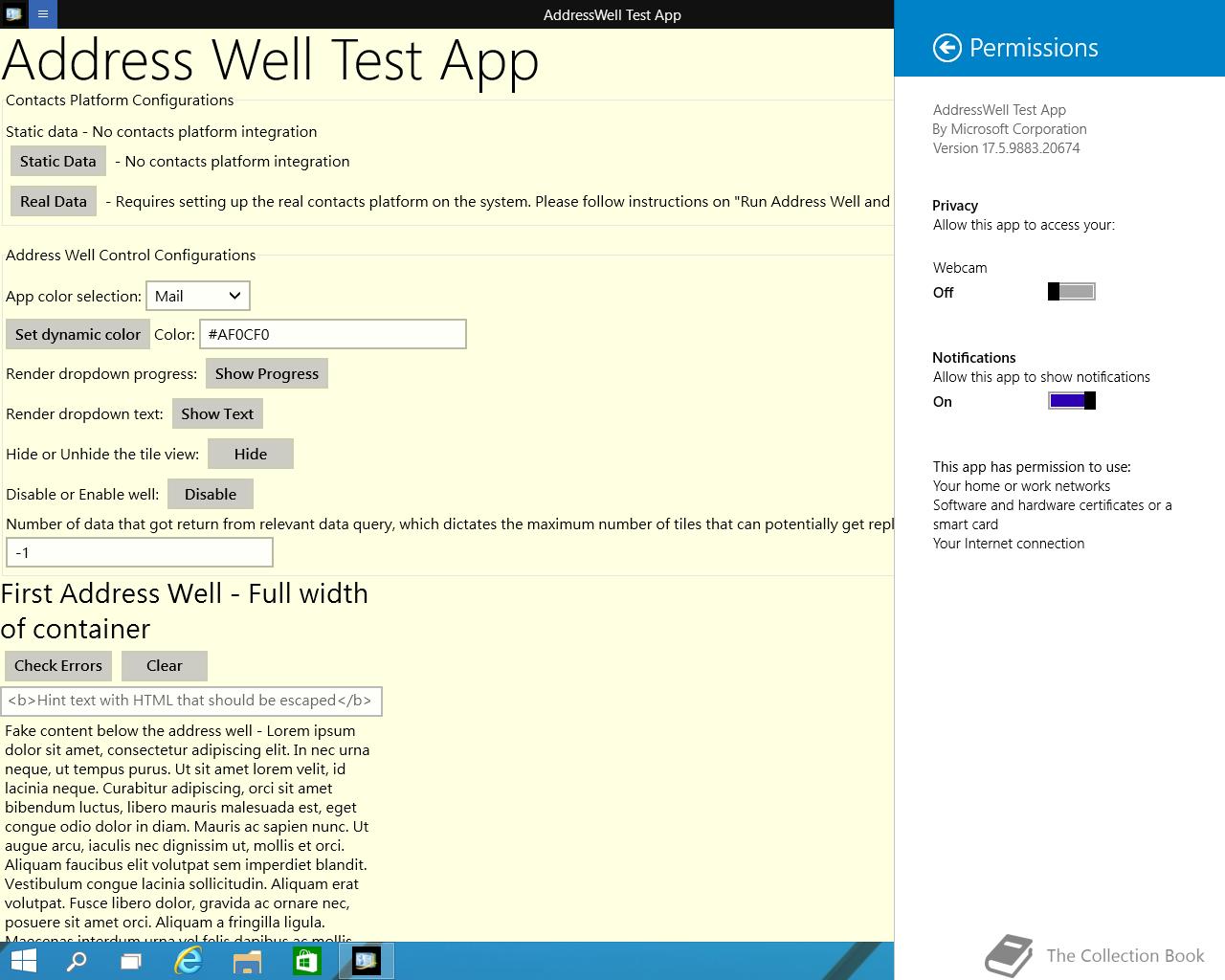
Task: Click the Permissions heading text
Action: (x=1034, y=48)
